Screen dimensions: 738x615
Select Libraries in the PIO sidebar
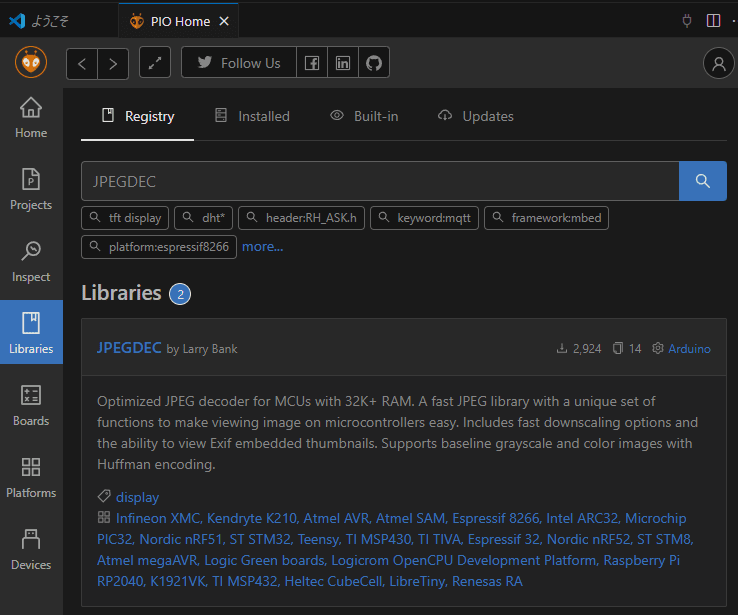click(x=31, y=332)
